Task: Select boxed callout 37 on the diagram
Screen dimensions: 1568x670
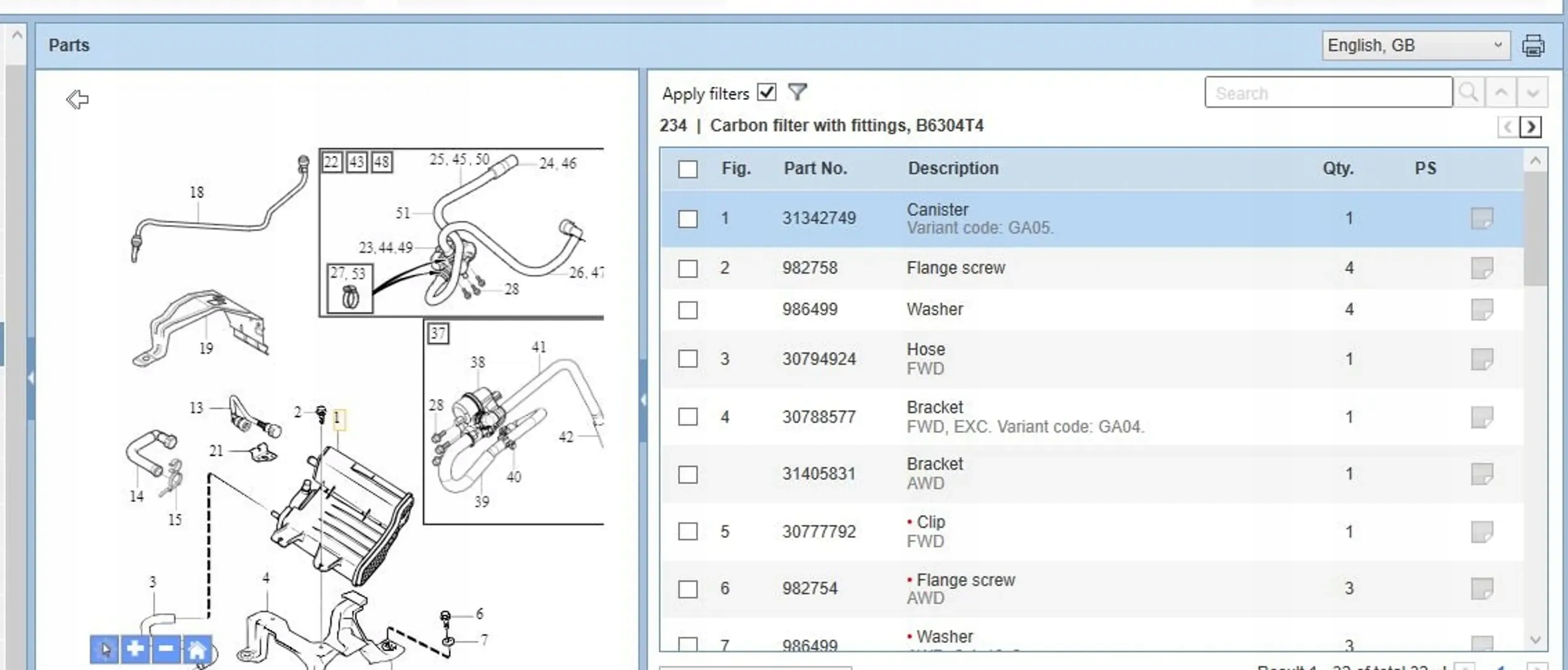Action: [x=438, y=333]
